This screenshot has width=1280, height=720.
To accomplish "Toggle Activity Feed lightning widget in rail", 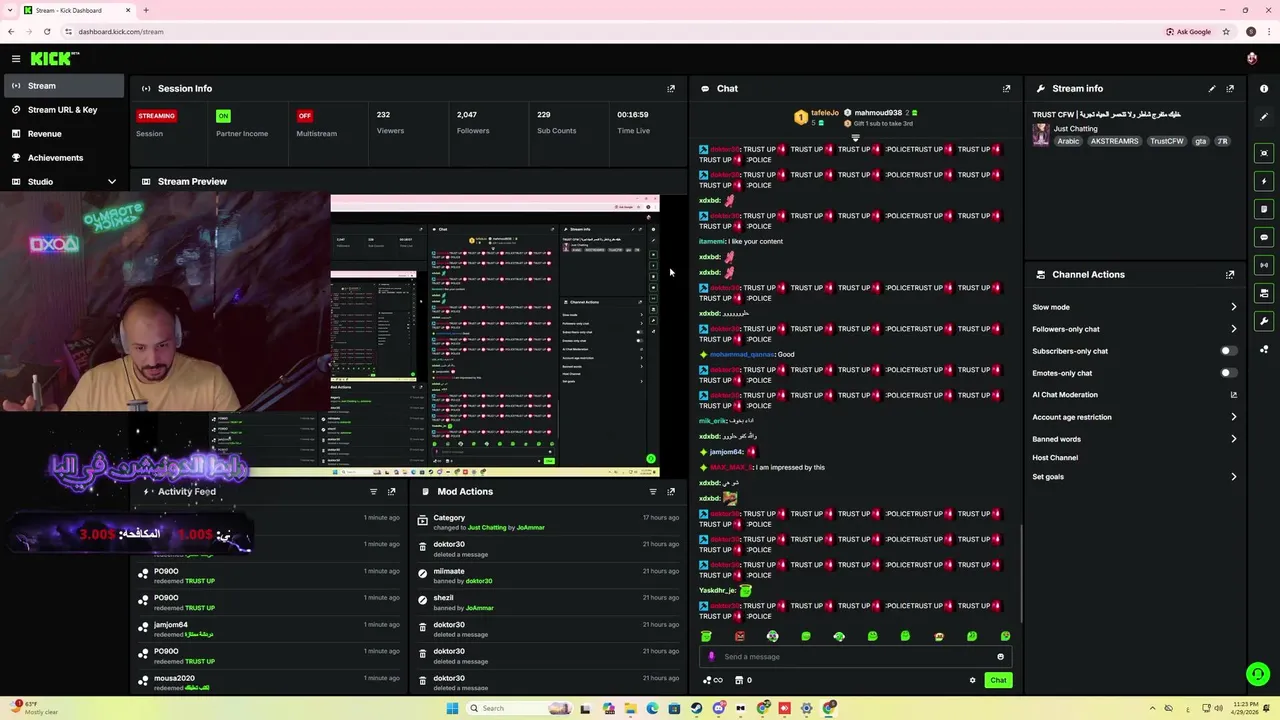I will coord(1264,181).
